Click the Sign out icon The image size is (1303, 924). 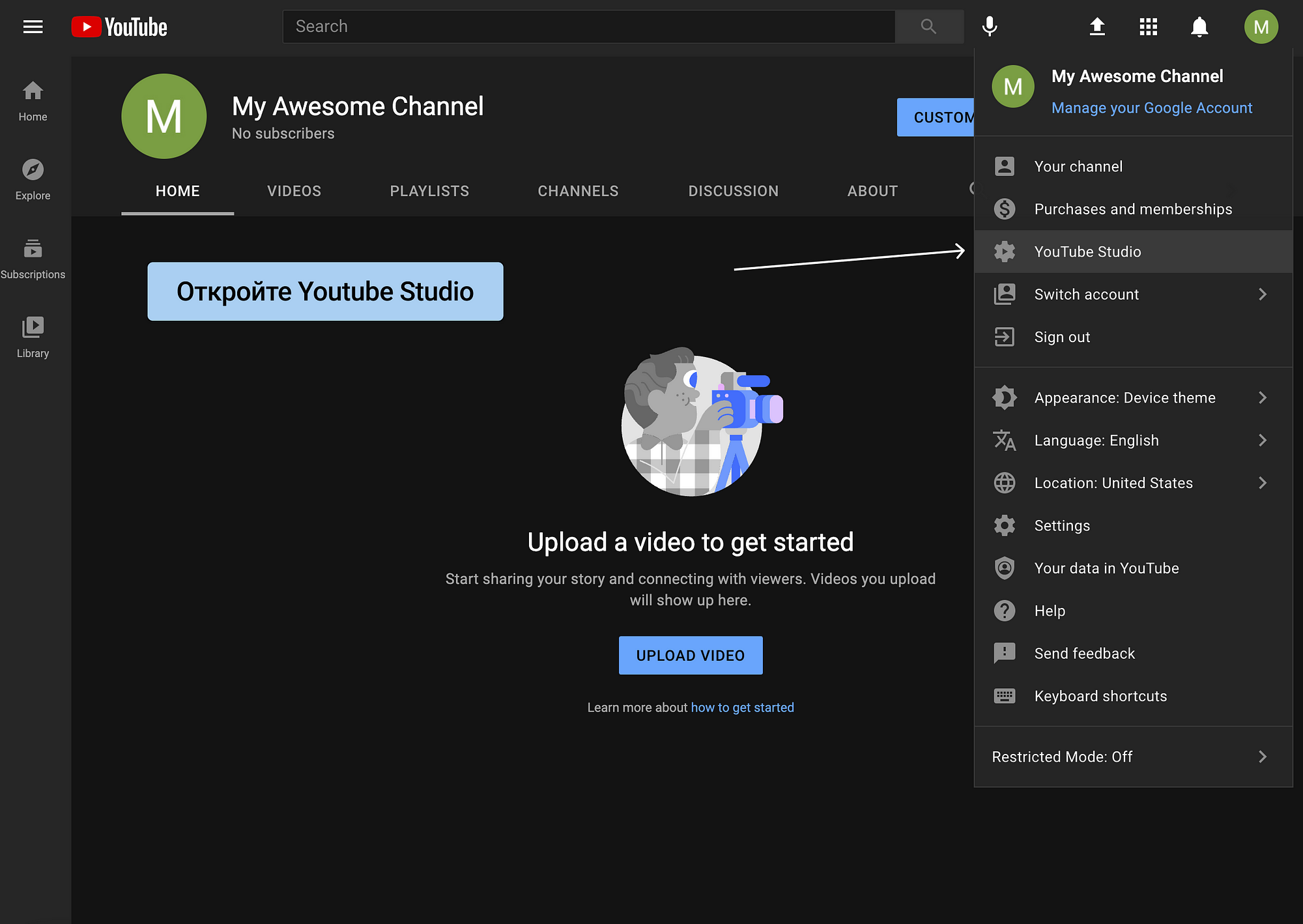pos(1005,337)
